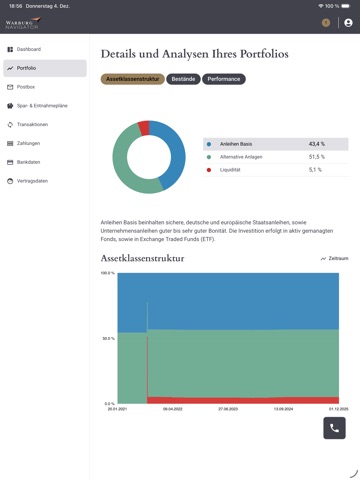Click the Transaktionen cycle icon

[x=10, y=125]
